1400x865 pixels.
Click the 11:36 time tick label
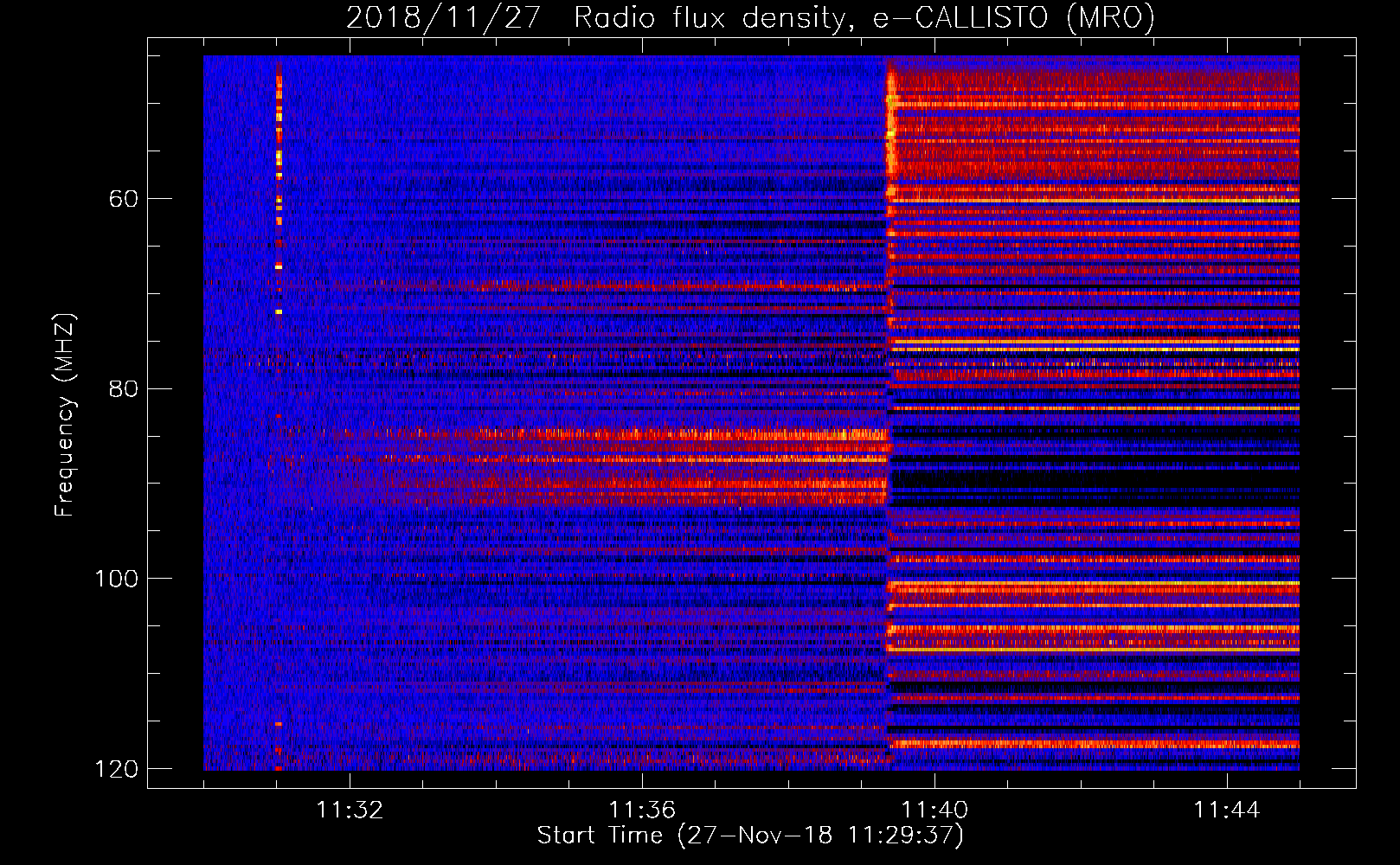point(642,811)
